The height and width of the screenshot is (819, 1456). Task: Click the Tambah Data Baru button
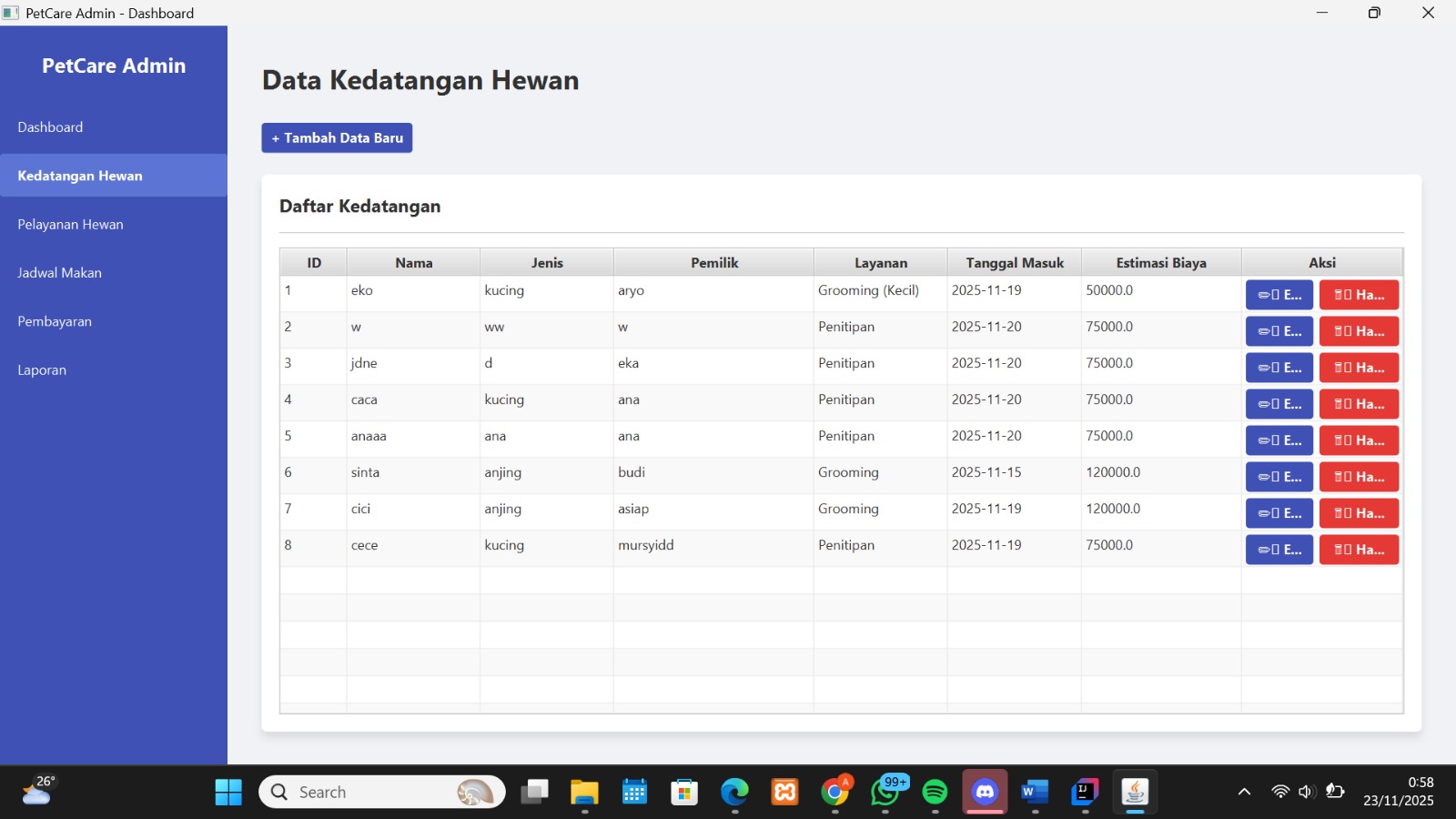337,137
